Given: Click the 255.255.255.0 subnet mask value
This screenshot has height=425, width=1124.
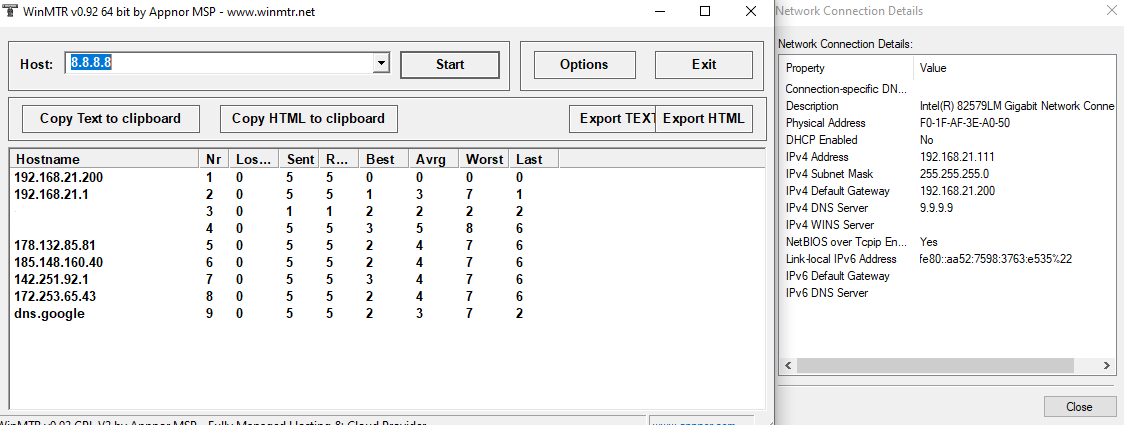Looking at the screenshot, I should pos(955,174).
